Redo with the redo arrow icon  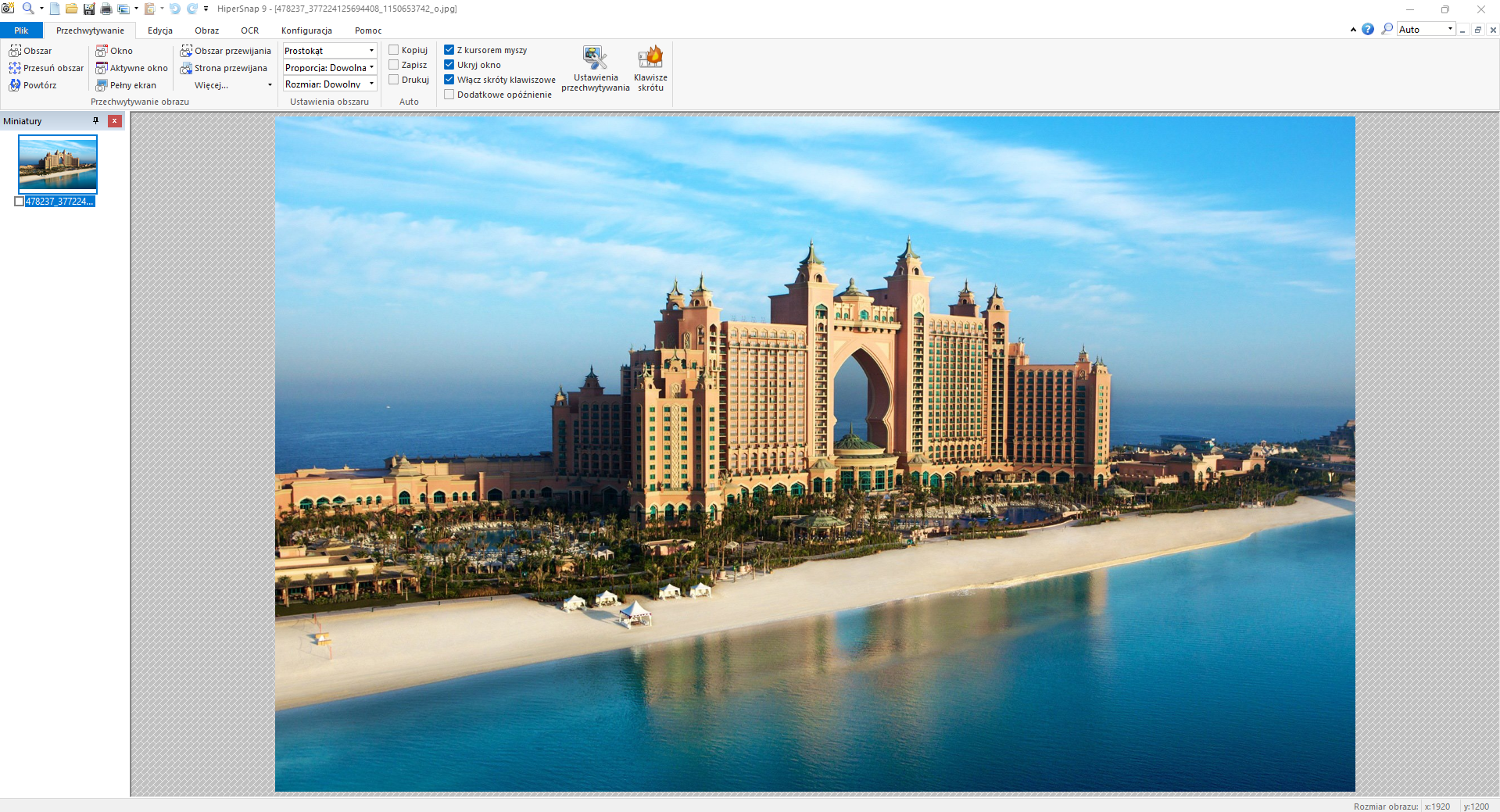click(192, 9)
